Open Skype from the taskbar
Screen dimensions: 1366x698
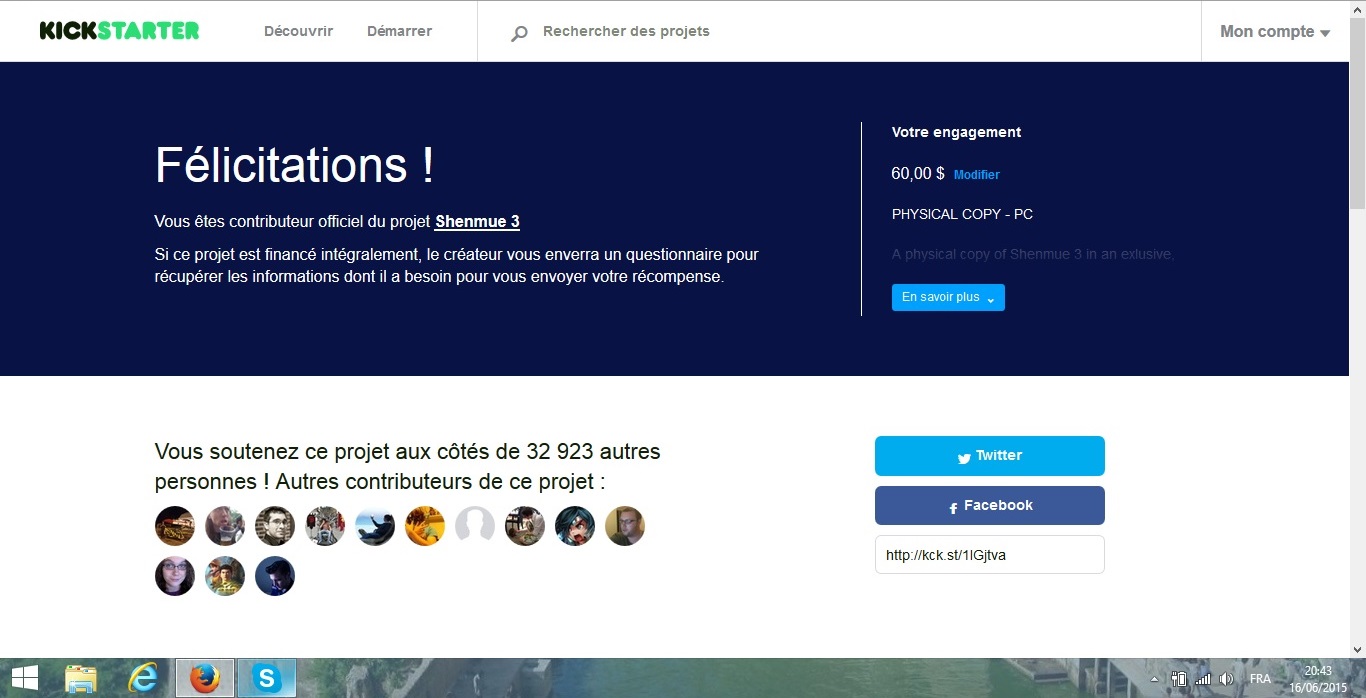pyautogui.click(x=267, y=678)
